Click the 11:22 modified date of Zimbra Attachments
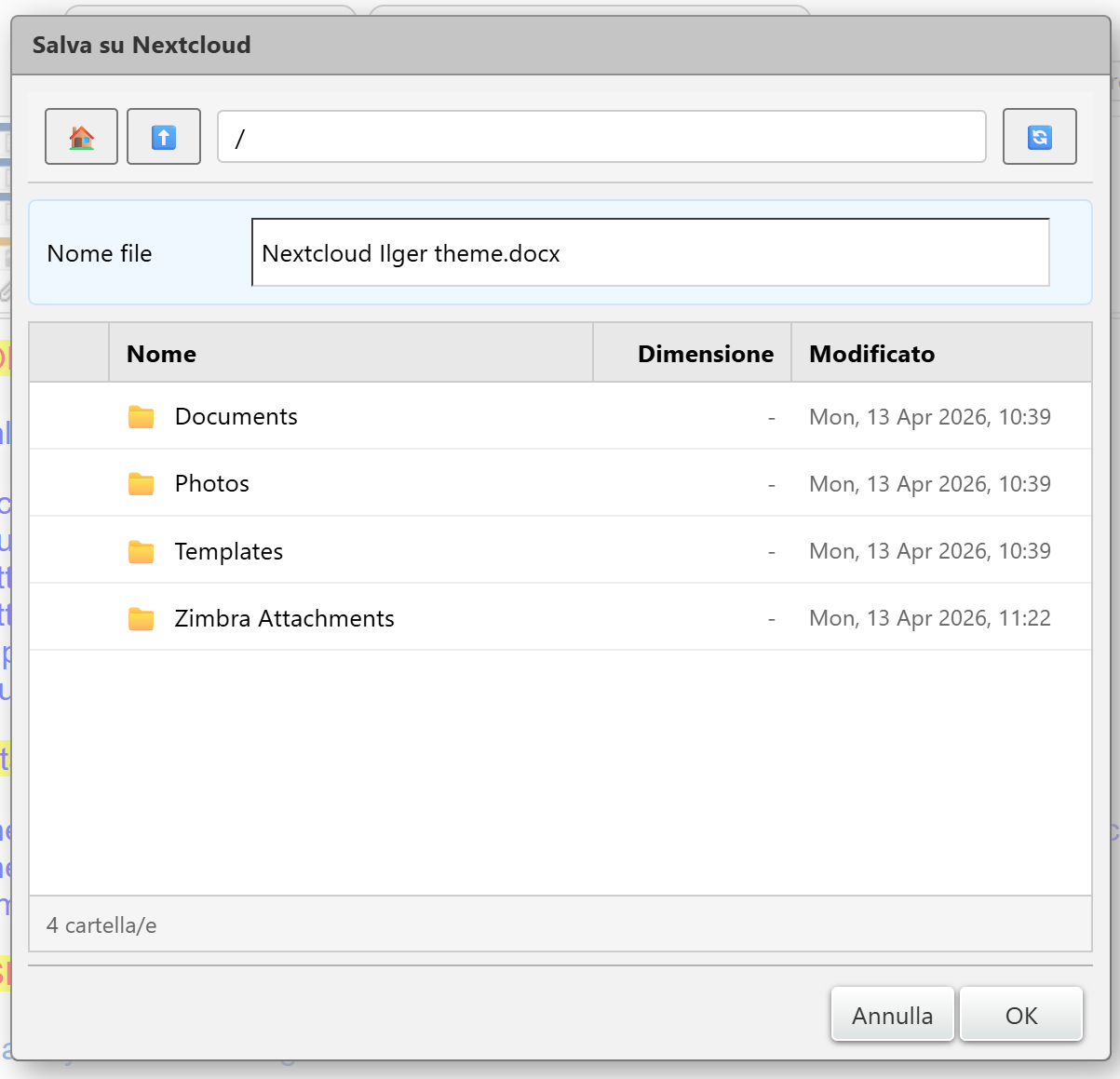This screenshot has width=1120, height=1079. coord(929,619)
